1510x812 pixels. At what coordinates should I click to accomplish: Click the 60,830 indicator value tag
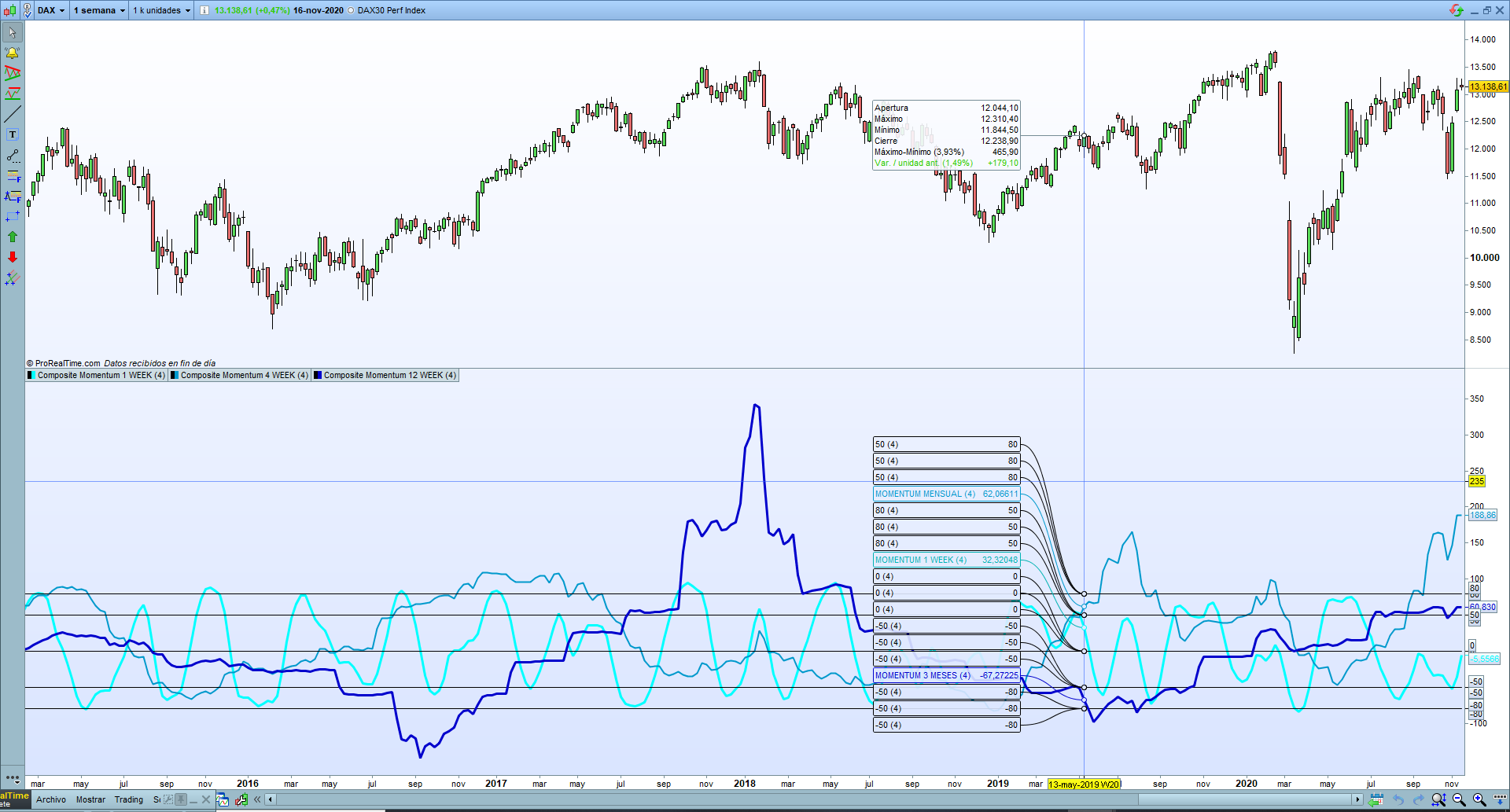click(1482, 607)
